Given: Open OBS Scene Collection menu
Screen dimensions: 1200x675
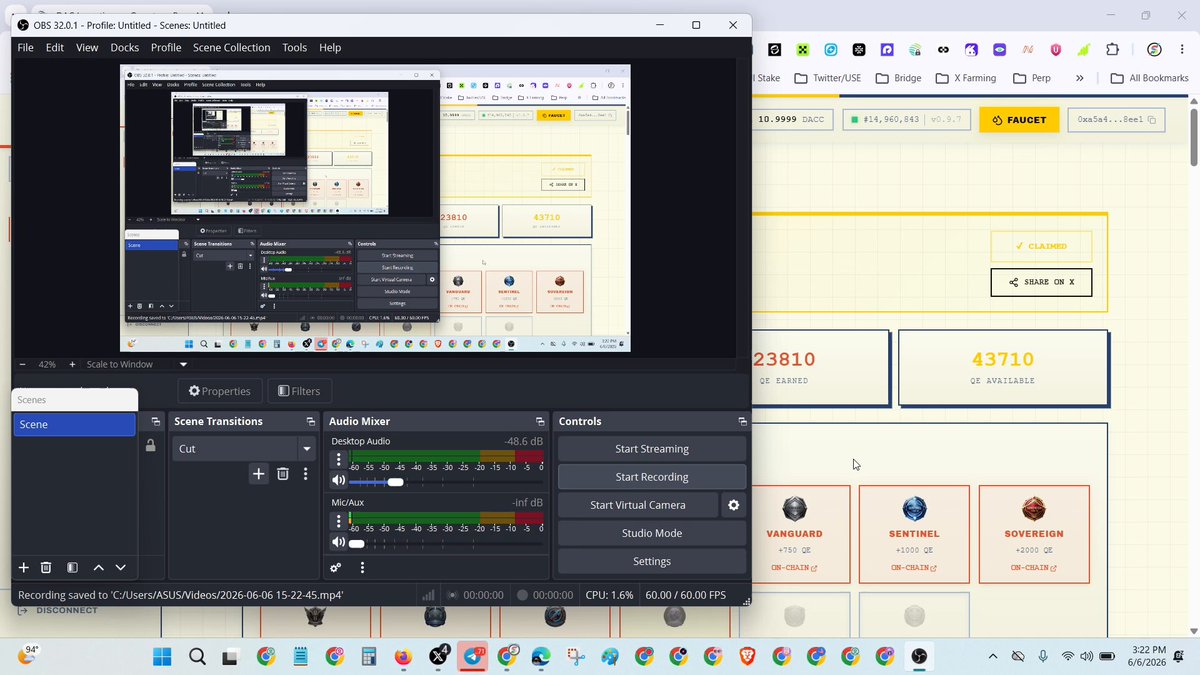Looking at the screenshot, I should pos(232,47).
